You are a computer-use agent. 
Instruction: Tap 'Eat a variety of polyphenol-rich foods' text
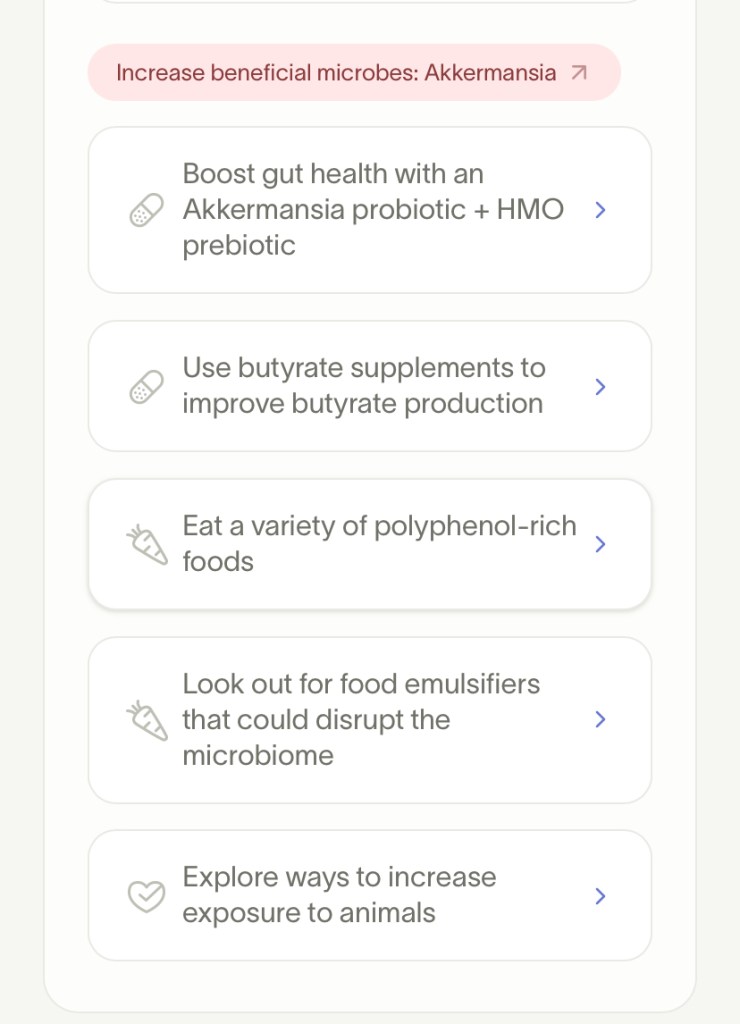pos(379,544)
